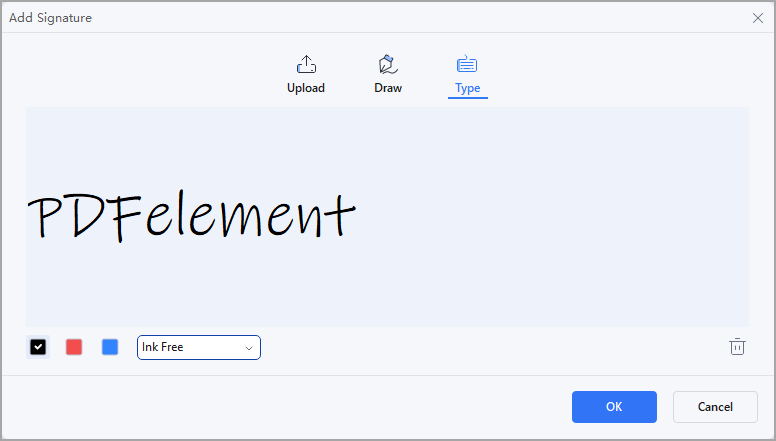The height and width of the screenshot is (441, 776).
Task: Switch to the Draw signature tab
Action: [x=388, y=75]
